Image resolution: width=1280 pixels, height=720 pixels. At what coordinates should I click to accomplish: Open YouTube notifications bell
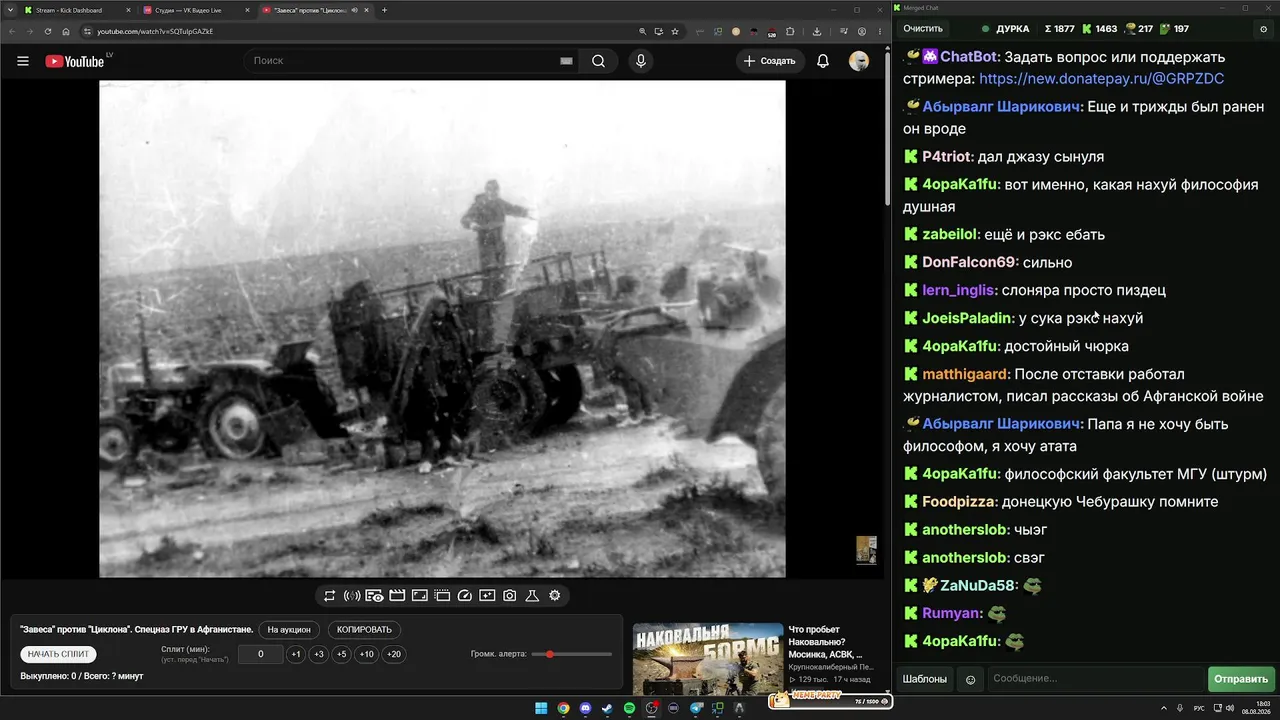pos(823,61)
